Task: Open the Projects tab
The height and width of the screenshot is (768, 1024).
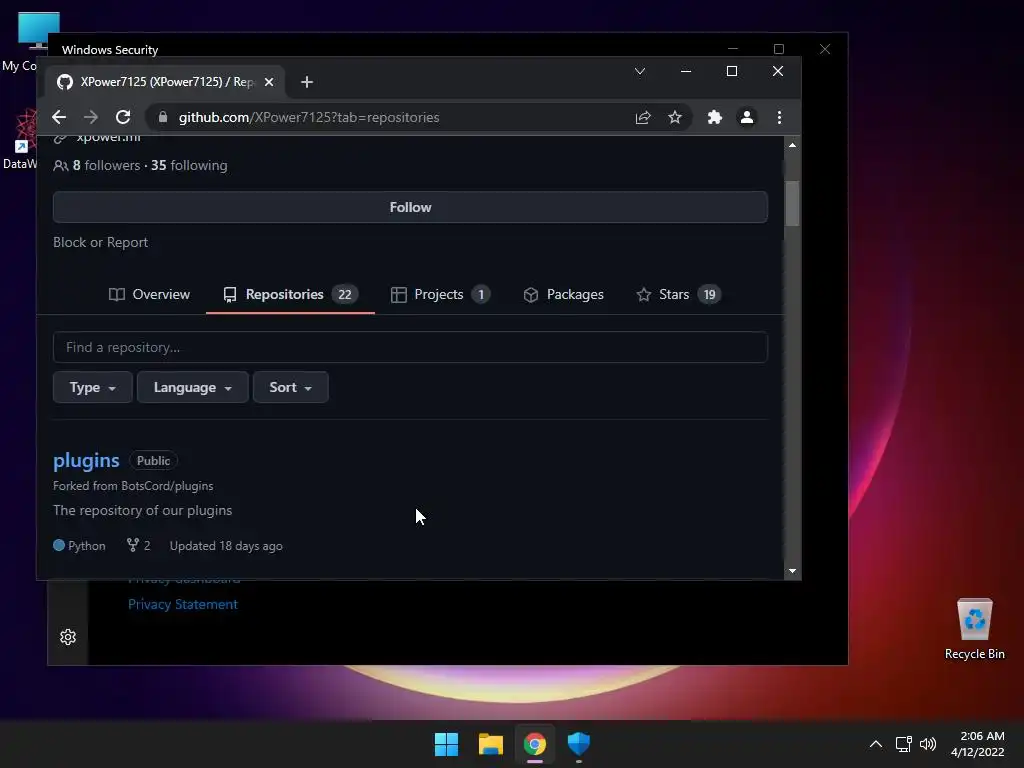Action: [x=440, y=295]
